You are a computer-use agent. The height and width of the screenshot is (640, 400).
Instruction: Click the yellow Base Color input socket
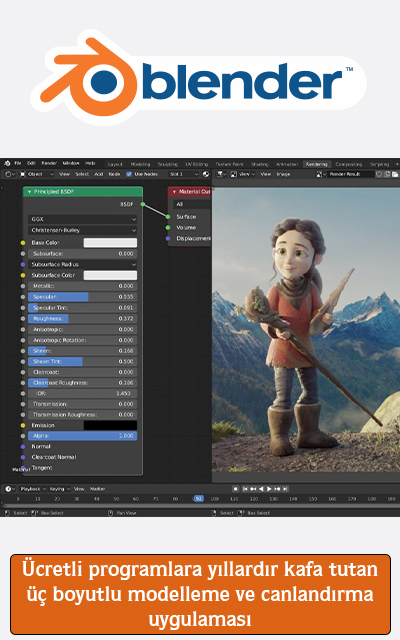[23, 243]
